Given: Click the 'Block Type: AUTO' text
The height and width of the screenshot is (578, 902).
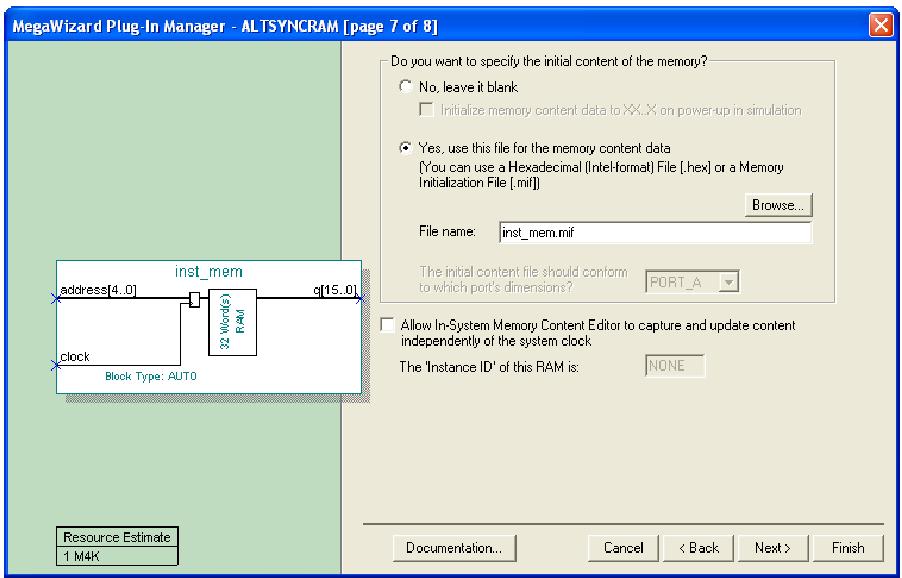Looking at the screenshot, I should click(151, 376).
